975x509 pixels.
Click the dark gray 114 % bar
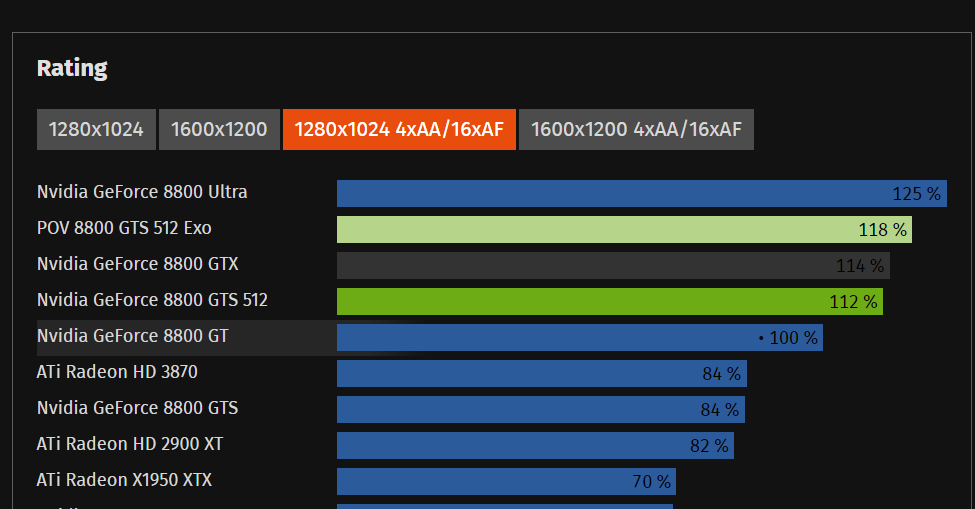pyautogui.click(x=613, y=265)
